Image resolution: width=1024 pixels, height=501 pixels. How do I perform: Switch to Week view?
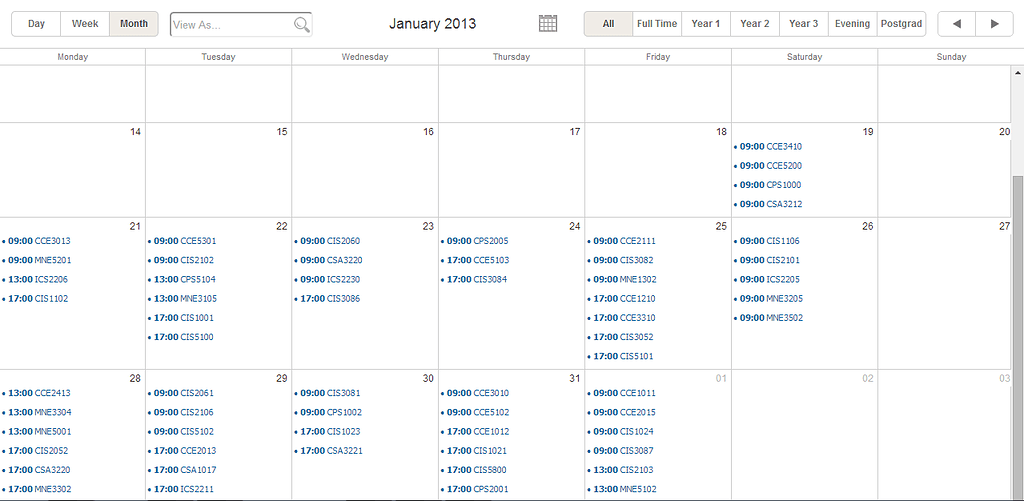(x=85, y=24)
